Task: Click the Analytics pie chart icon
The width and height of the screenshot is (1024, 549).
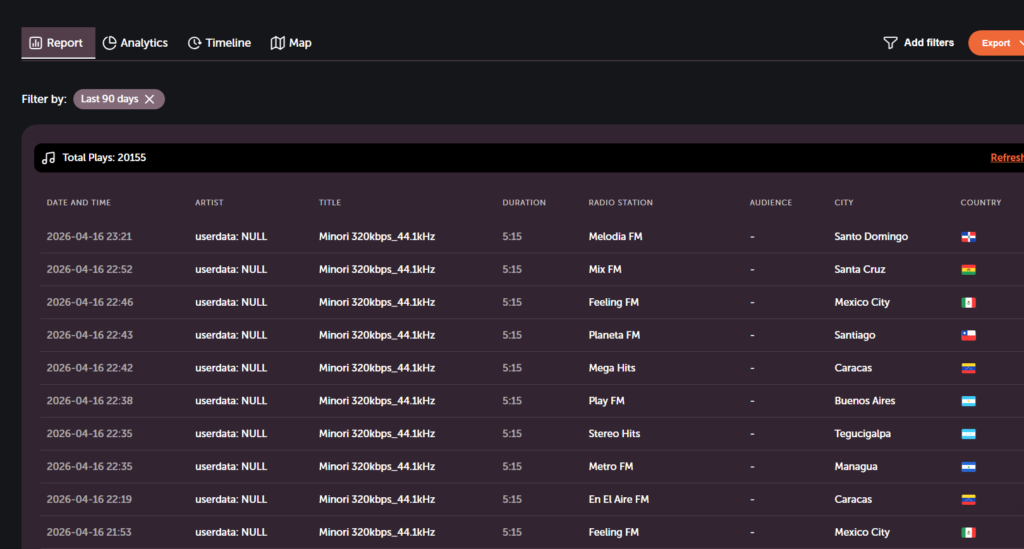Action: click(x=110, y=43)
